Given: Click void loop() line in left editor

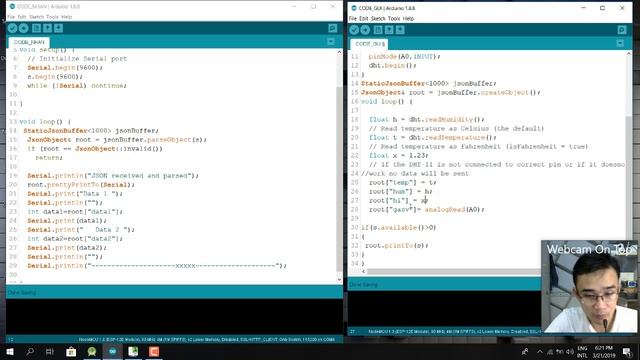Looking at the screenshot, I should [45, 122].
